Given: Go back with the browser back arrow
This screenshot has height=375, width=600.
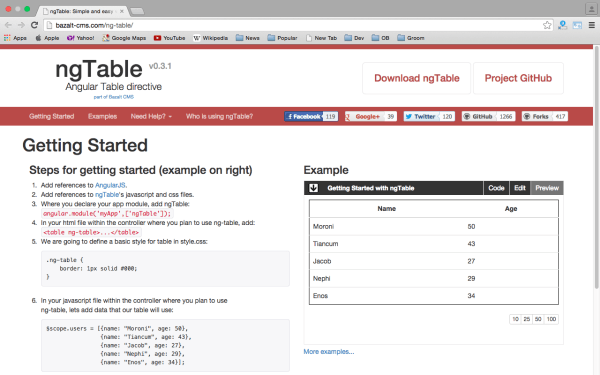Looking at the screenshot, I should point(8,25).
